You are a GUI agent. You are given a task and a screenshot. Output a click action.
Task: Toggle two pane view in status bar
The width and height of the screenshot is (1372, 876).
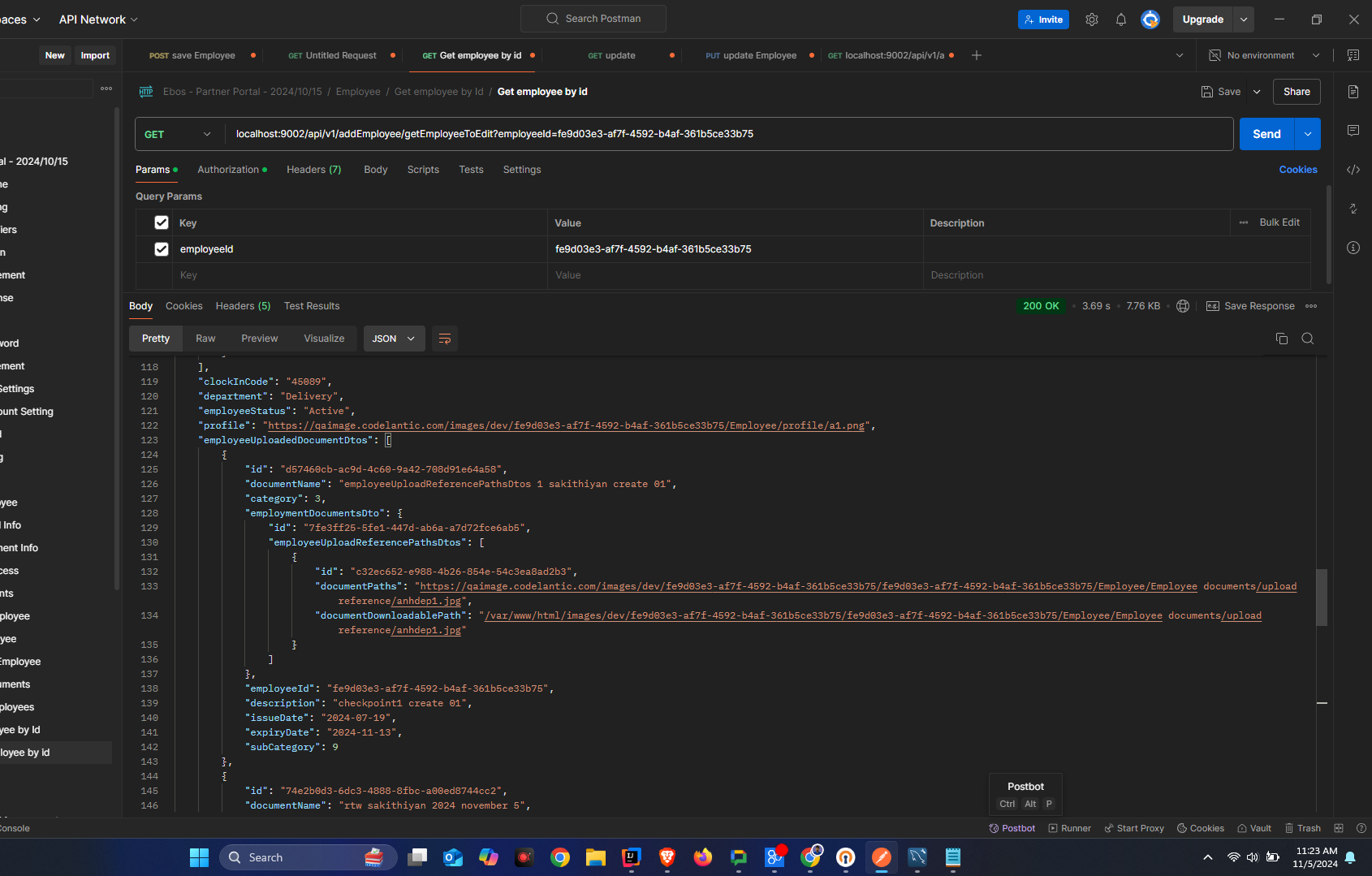pos(1339,828)
